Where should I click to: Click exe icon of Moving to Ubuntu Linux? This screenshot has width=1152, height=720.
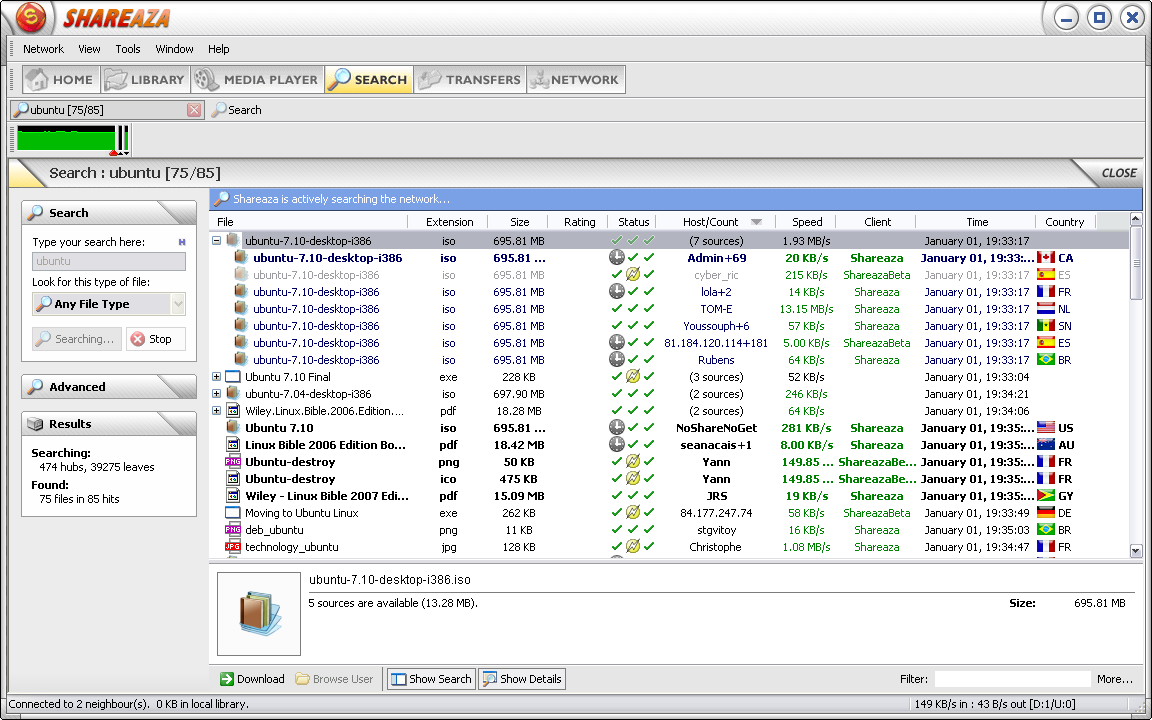tap(233, 513)
